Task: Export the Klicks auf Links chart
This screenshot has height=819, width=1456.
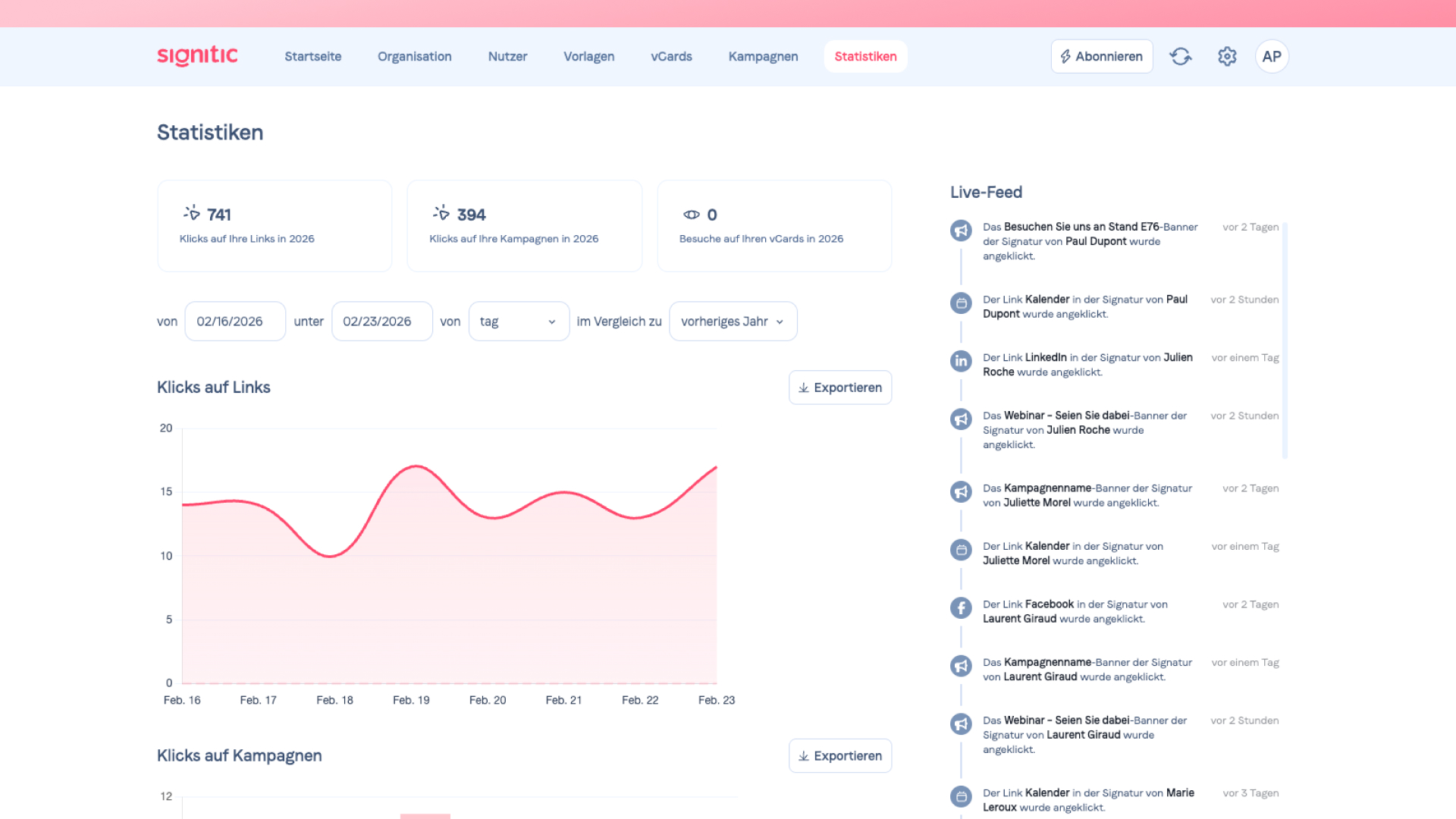Action: tap(839, 388)
